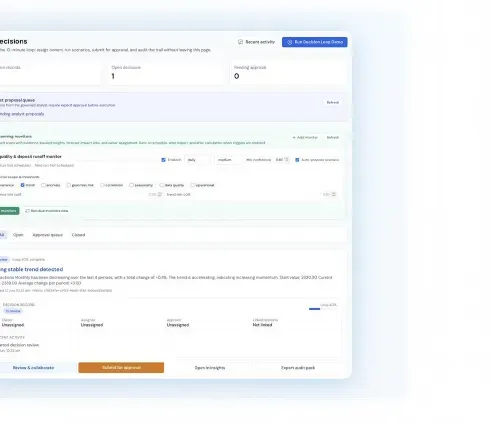Check the anomaly scope checkbox
The width and height of the screenshot is (490, 425).
43,185
